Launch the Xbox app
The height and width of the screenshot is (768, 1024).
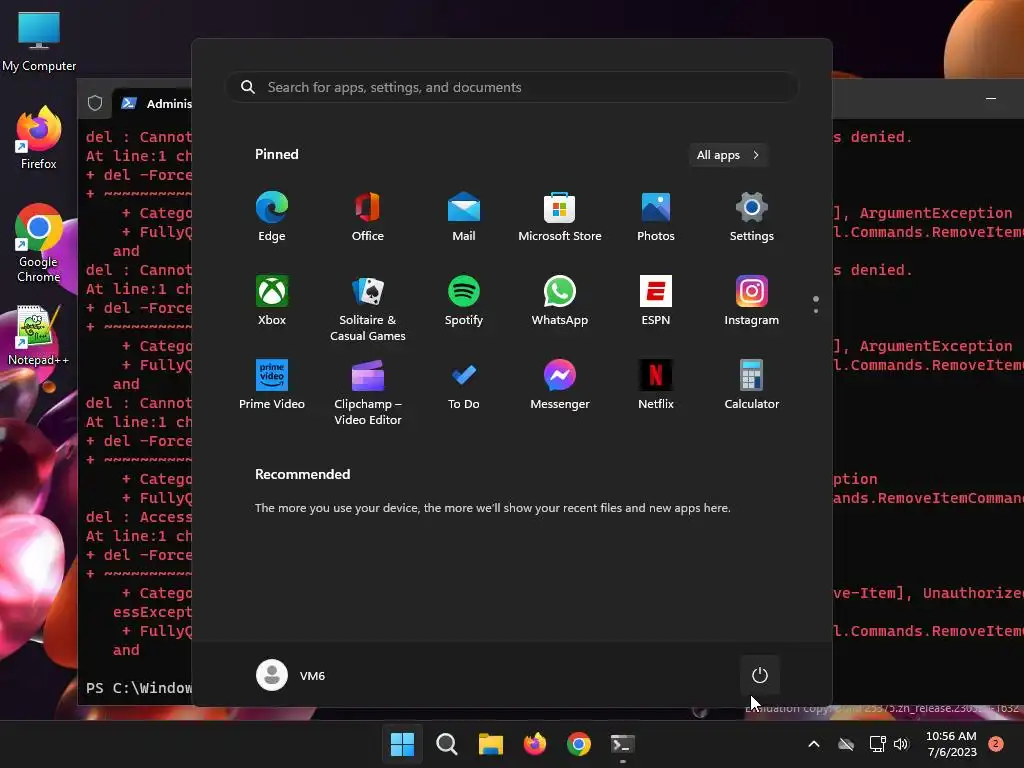click(x=272, y=301)
